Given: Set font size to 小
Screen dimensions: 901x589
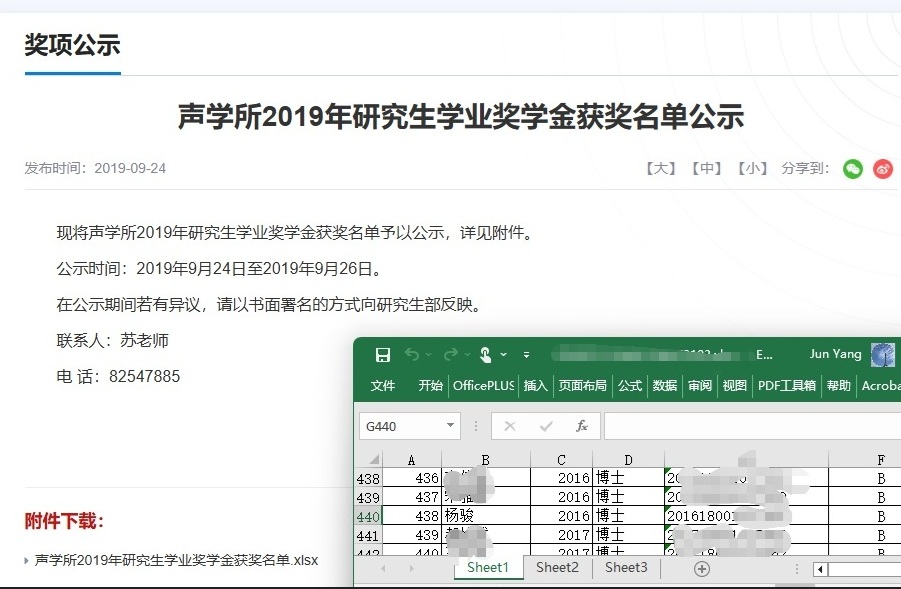Looking at the screenshot, I should 753,168.
